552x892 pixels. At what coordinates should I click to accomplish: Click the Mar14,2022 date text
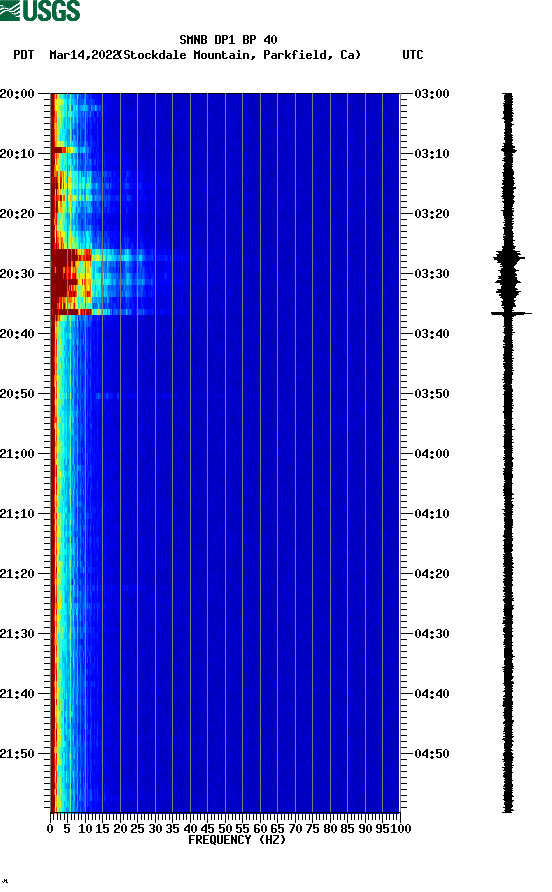pos(84,55)
